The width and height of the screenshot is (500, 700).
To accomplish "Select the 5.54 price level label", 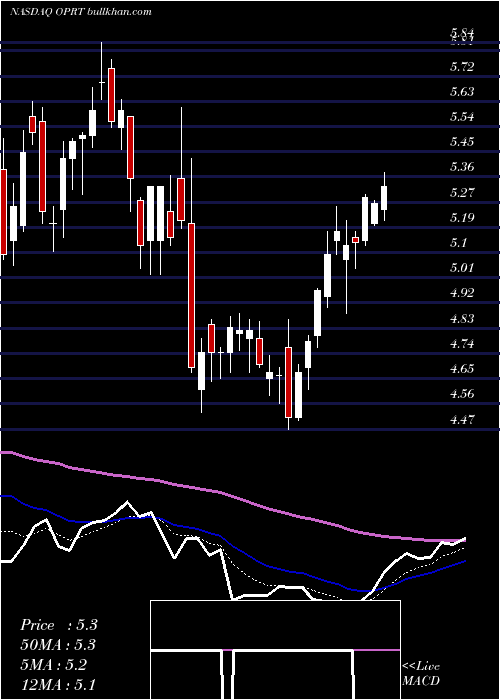I will [x=462, y=117].
